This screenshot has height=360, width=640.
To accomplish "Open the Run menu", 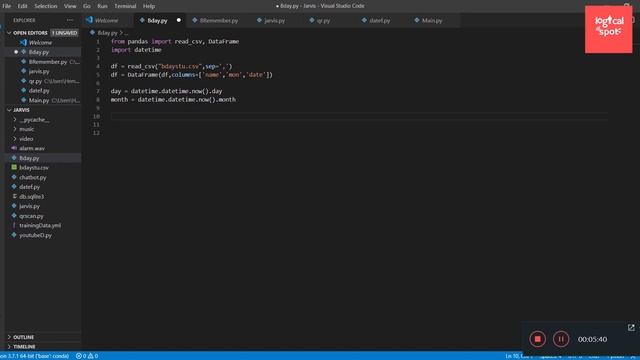I will pyautogui.click(x=102, y=6).
